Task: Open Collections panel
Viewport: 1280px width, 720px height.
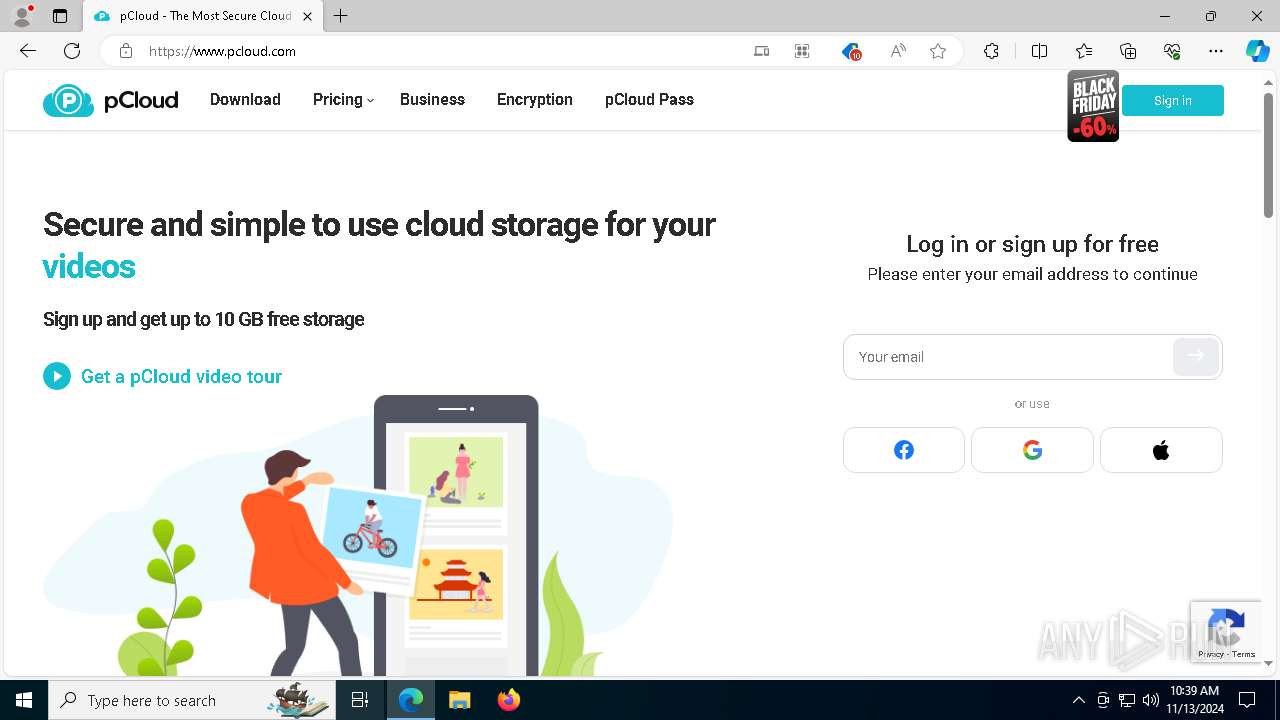Action: click(1128, 51)
